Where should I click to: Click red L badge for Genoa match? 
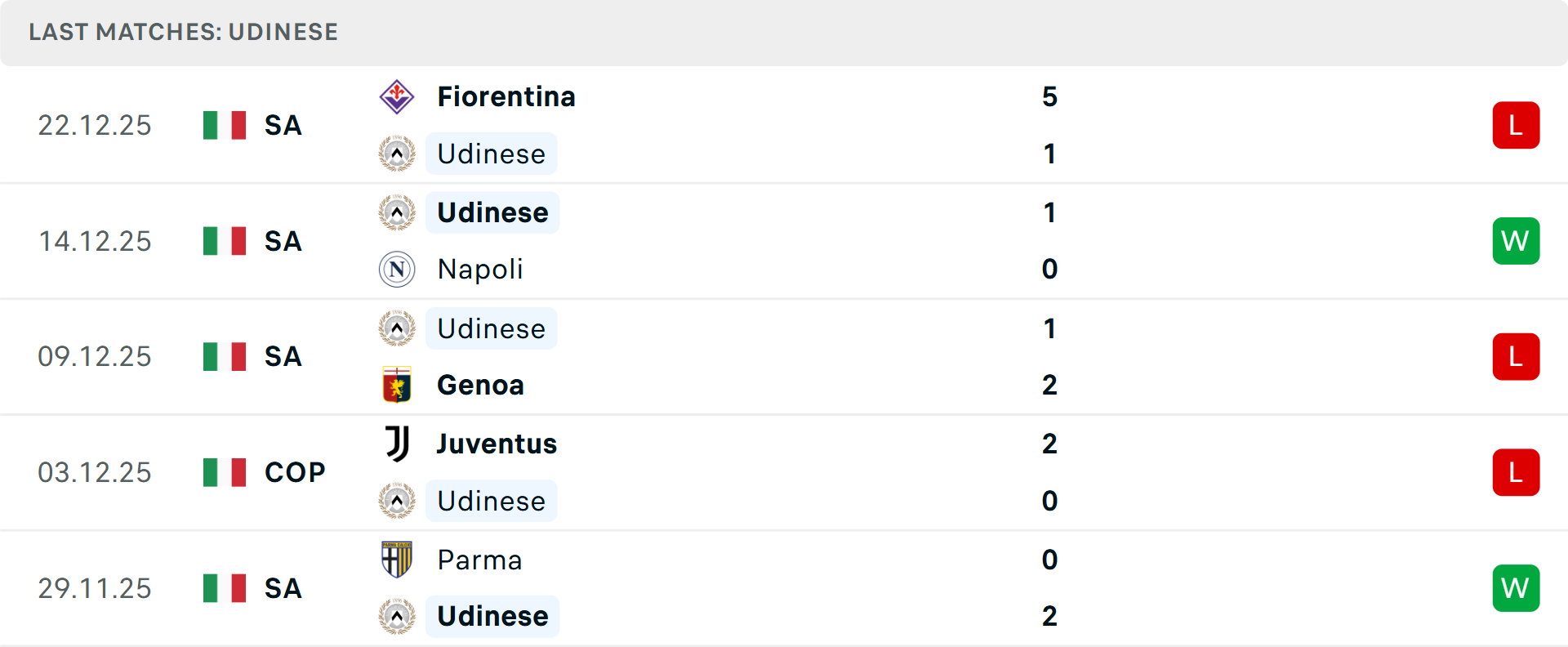click(x=1516, y=357)
